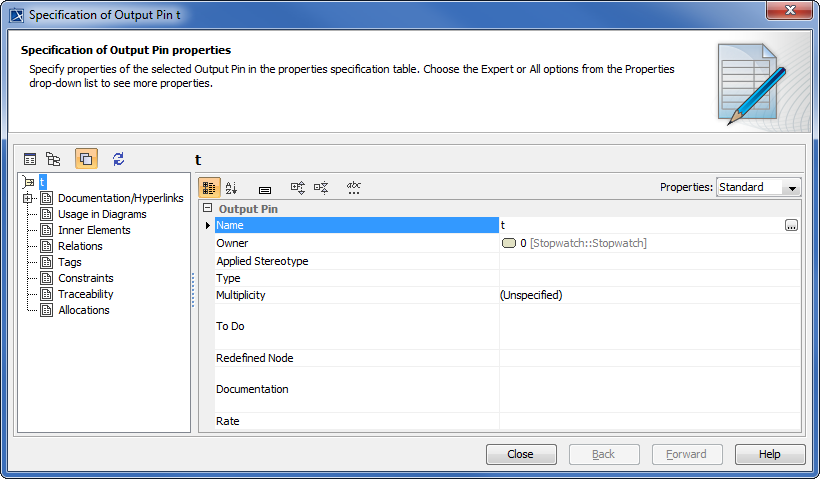Viewport: 820px width, 479px height.
Task: Click the Multiplicity value (Unspecified)
Action: (531, 295)
